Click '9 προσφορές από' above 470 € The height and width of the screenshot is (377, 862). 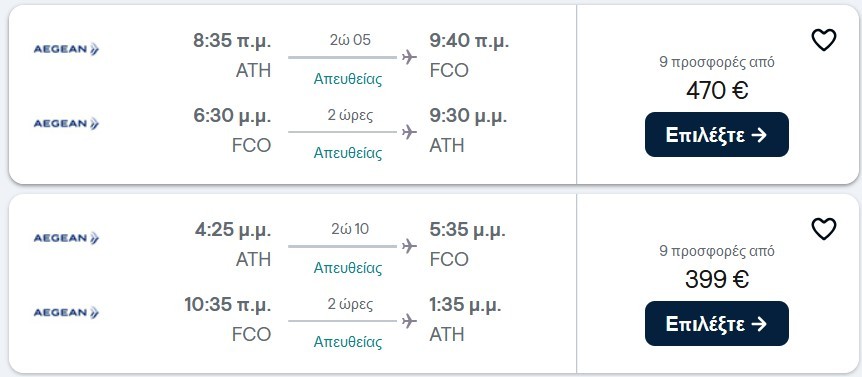717,62
